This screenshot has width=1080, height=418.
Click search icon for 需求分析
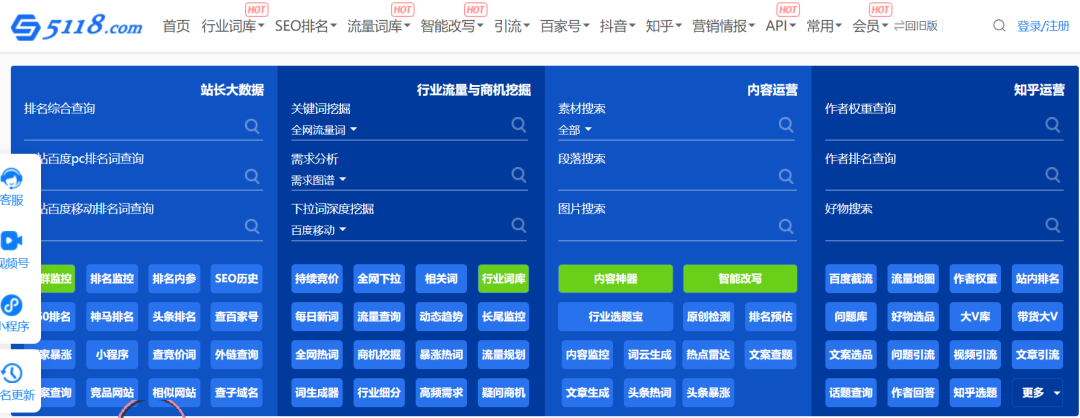pos(519,175)
